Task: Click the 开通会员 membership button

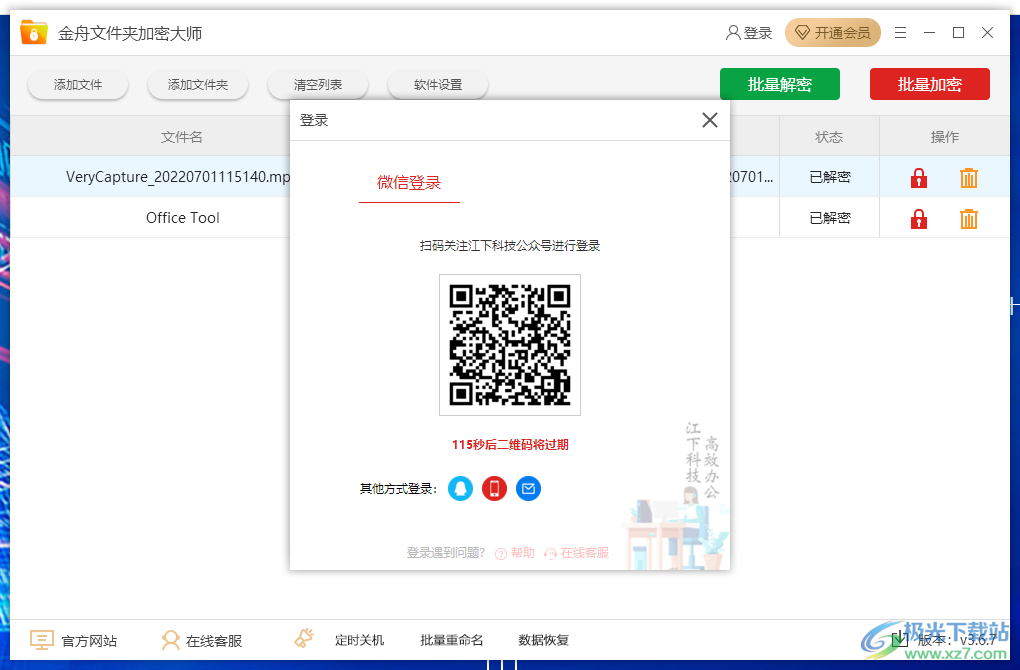Action: [x=833, y=32]
